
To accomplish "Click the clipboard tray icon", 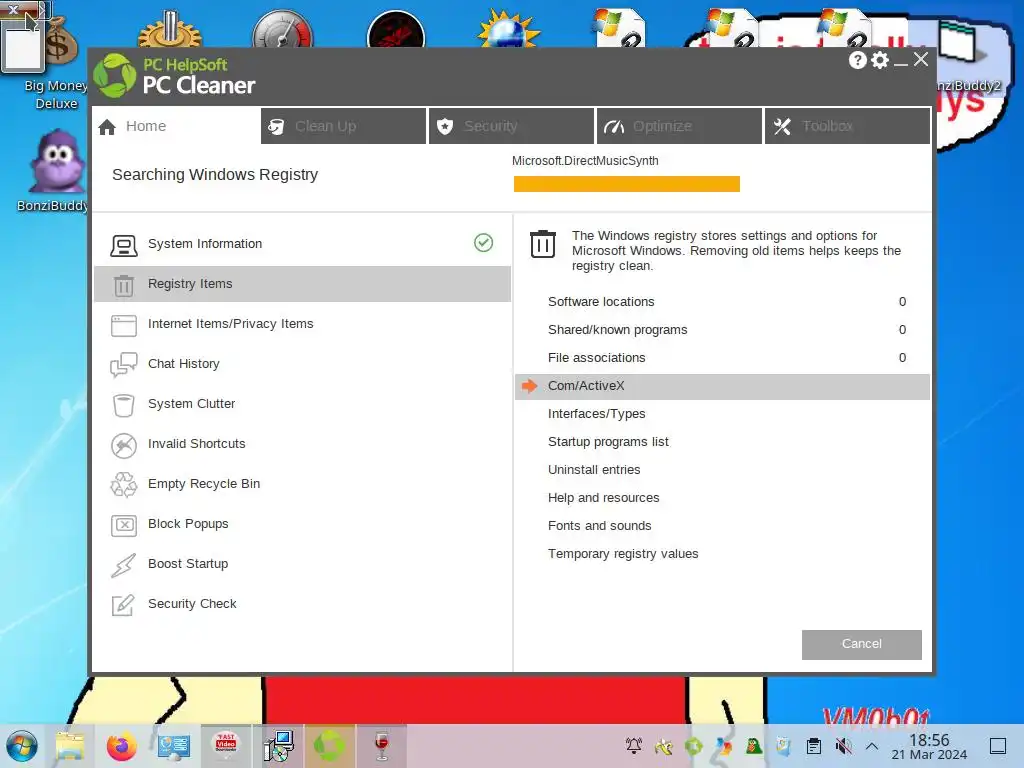I will click(814, 746).
